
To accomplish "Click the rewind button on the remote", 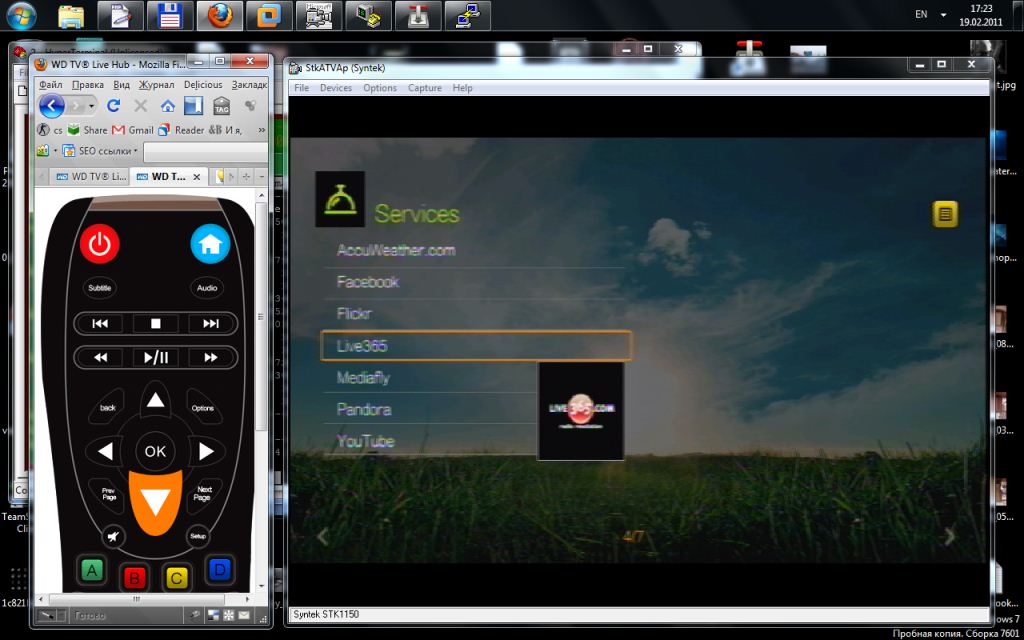I will [x=100, y=358].
